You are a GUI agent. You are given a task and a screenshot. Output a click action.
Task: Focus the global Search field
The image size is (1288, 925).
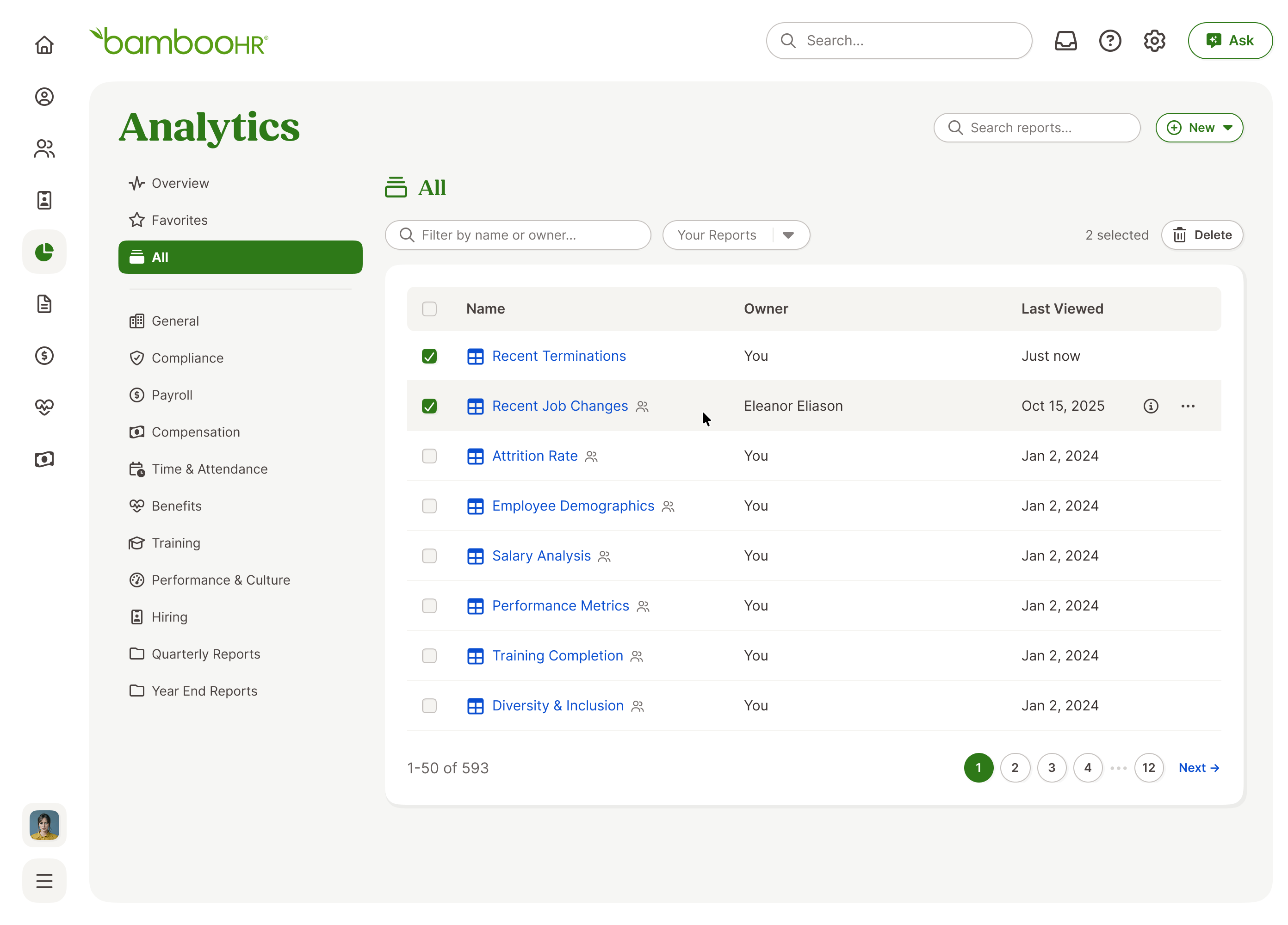click(898, 41)
